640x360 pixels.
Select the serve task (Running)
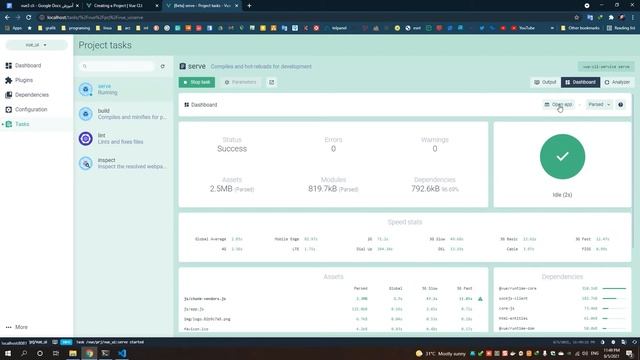tap(124, 89)
